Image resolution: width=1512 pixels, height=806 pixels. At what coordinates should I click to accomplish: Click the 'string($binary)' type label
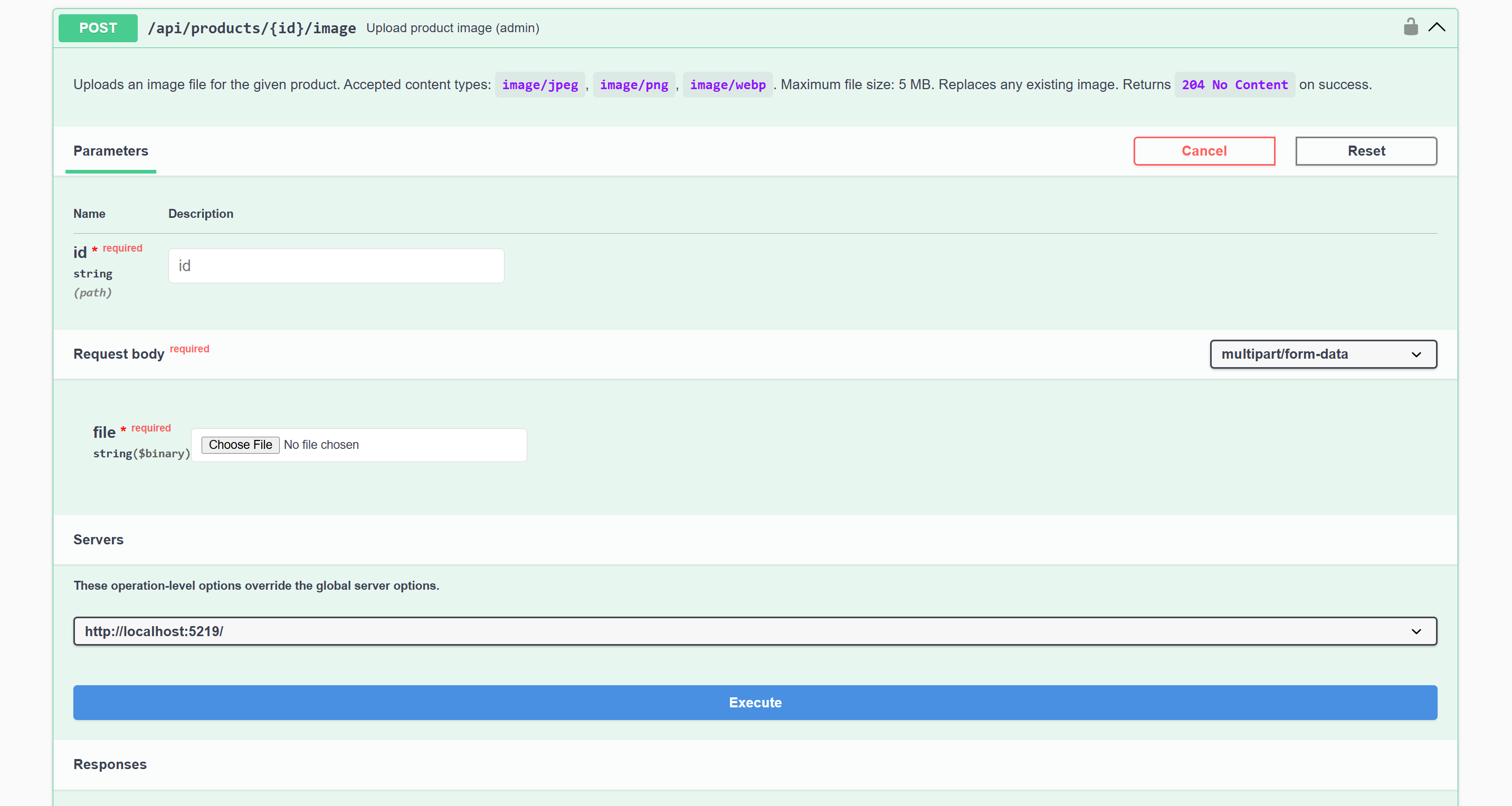[x=141, y=454]
